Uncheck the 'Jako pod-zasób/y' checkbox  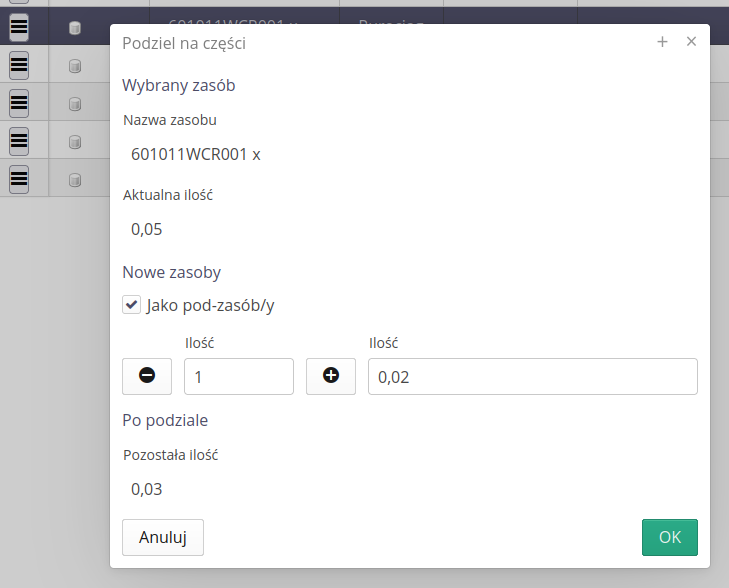click(x=131, y=305)
